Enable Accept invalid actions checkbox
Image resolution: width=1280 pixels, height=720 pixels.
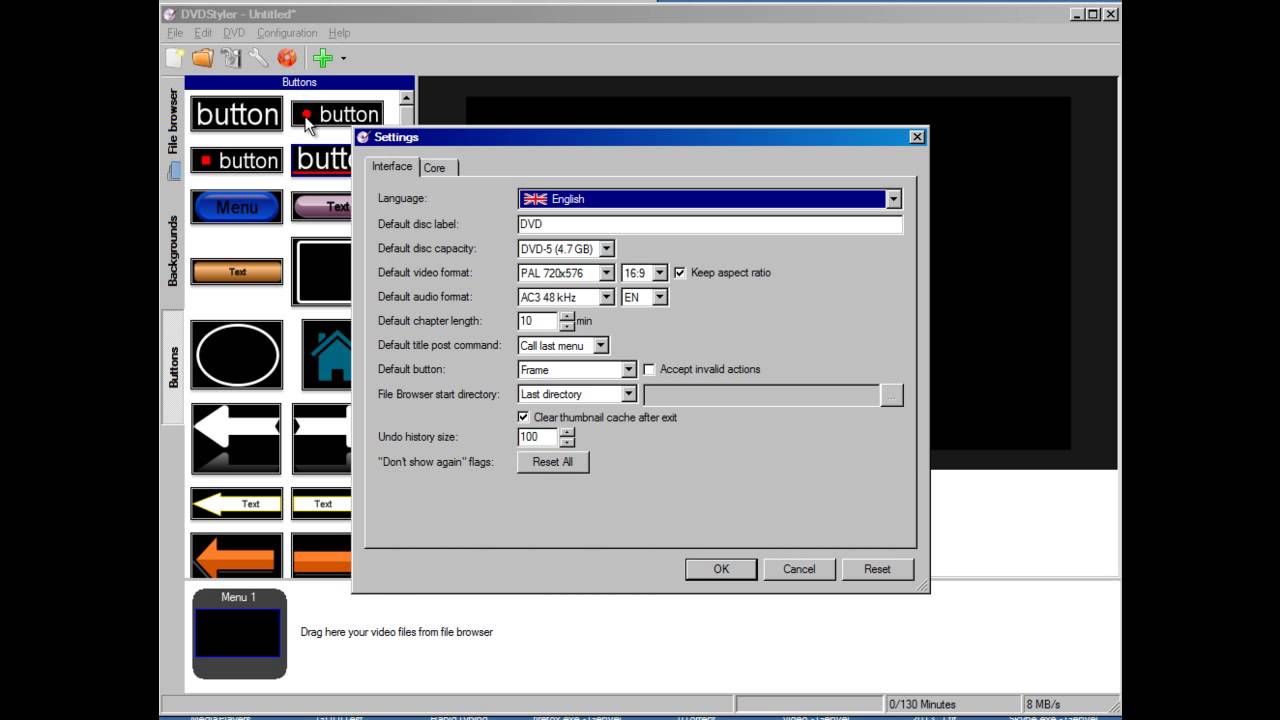click(649, 369)
